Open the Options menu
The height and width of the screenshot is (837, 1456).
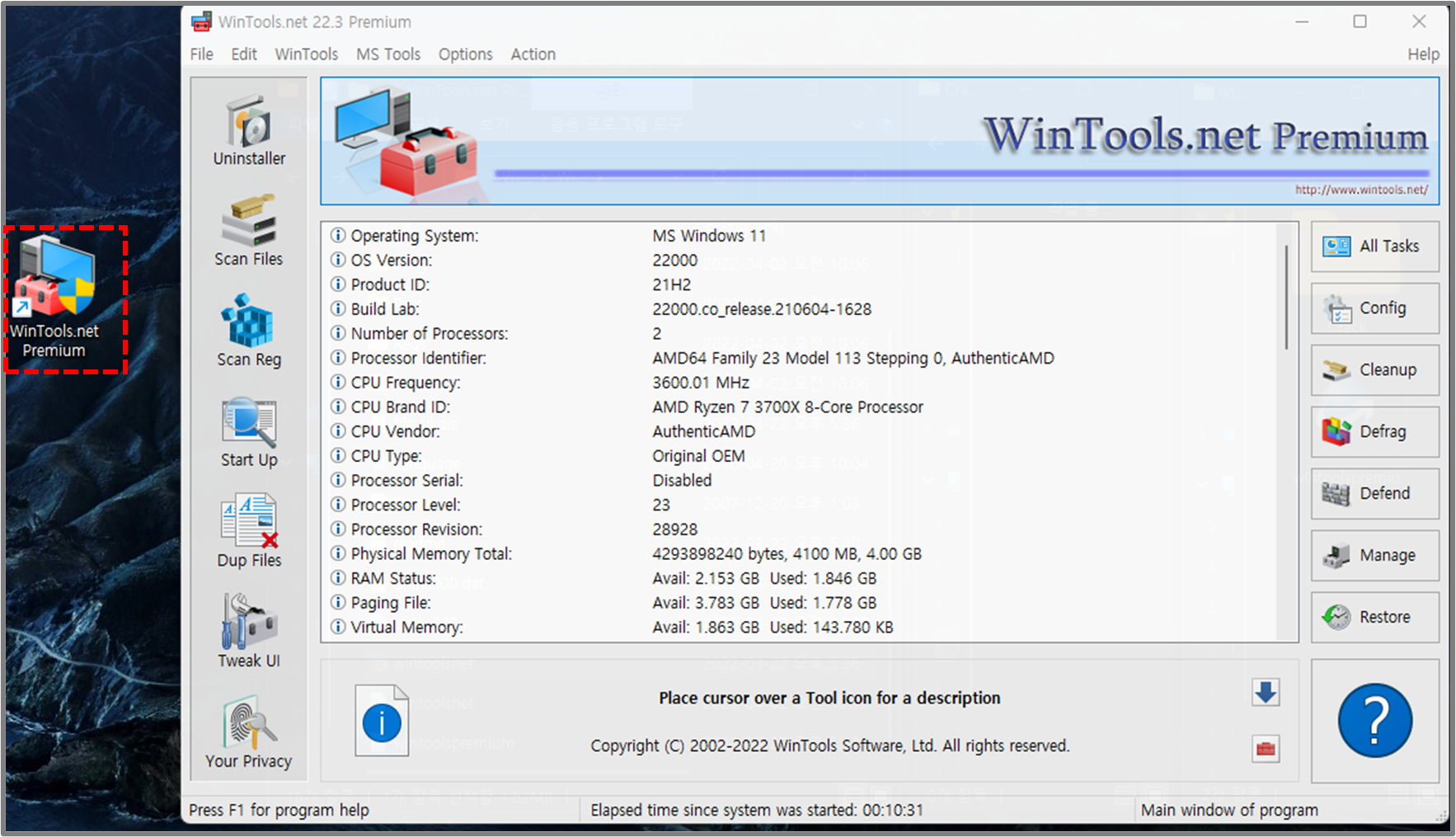[465, 54]
